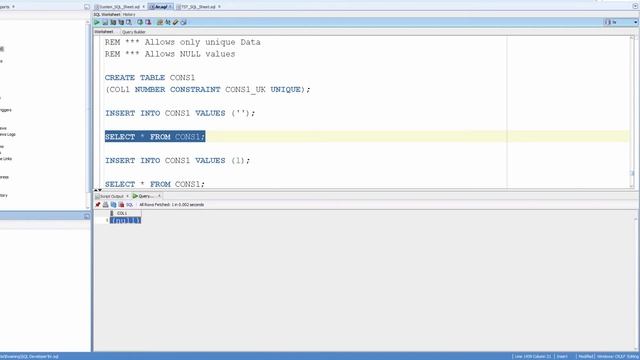This screenshot has width=640, height=360.
Task: Click the red delete icon in result toolbar
Action: coord(121,204)
